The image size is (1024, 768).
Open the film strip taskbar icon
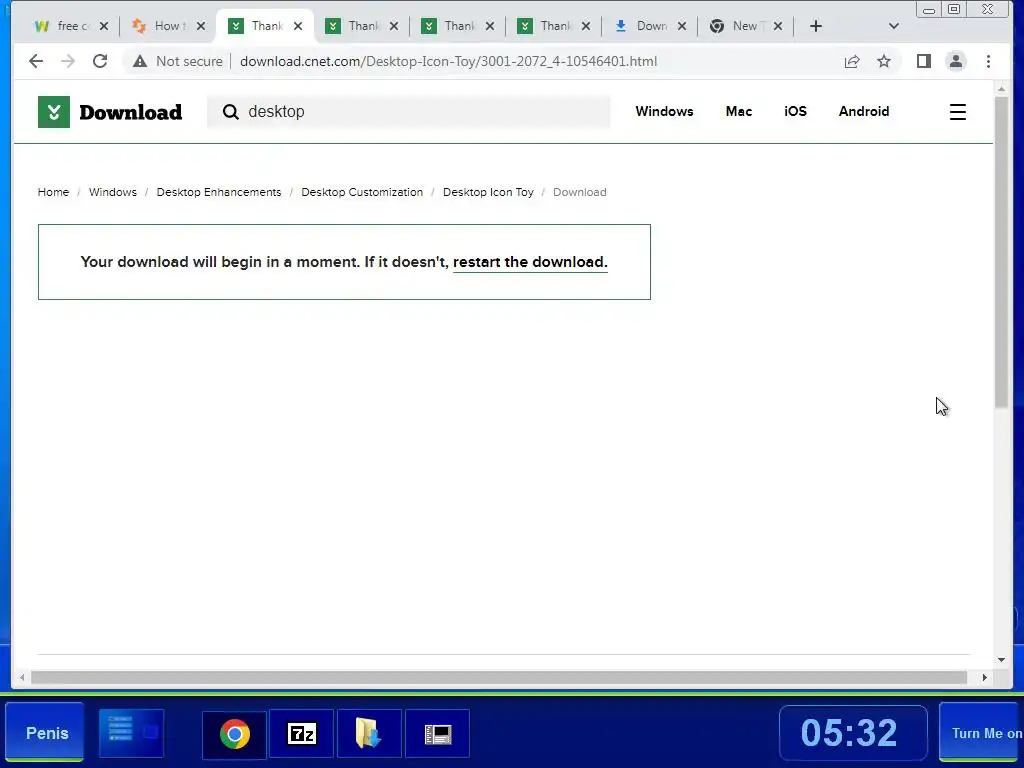[438, 734]
